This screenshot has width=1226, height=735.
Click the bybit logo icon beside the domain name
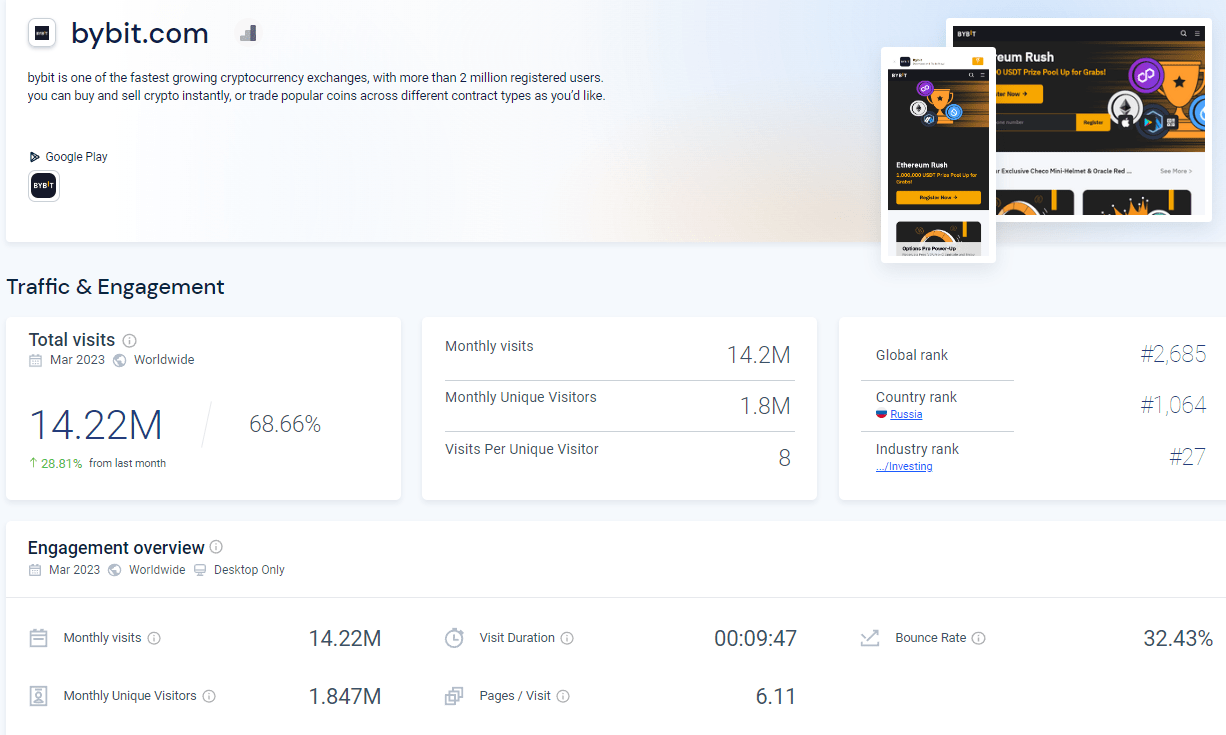41,33
